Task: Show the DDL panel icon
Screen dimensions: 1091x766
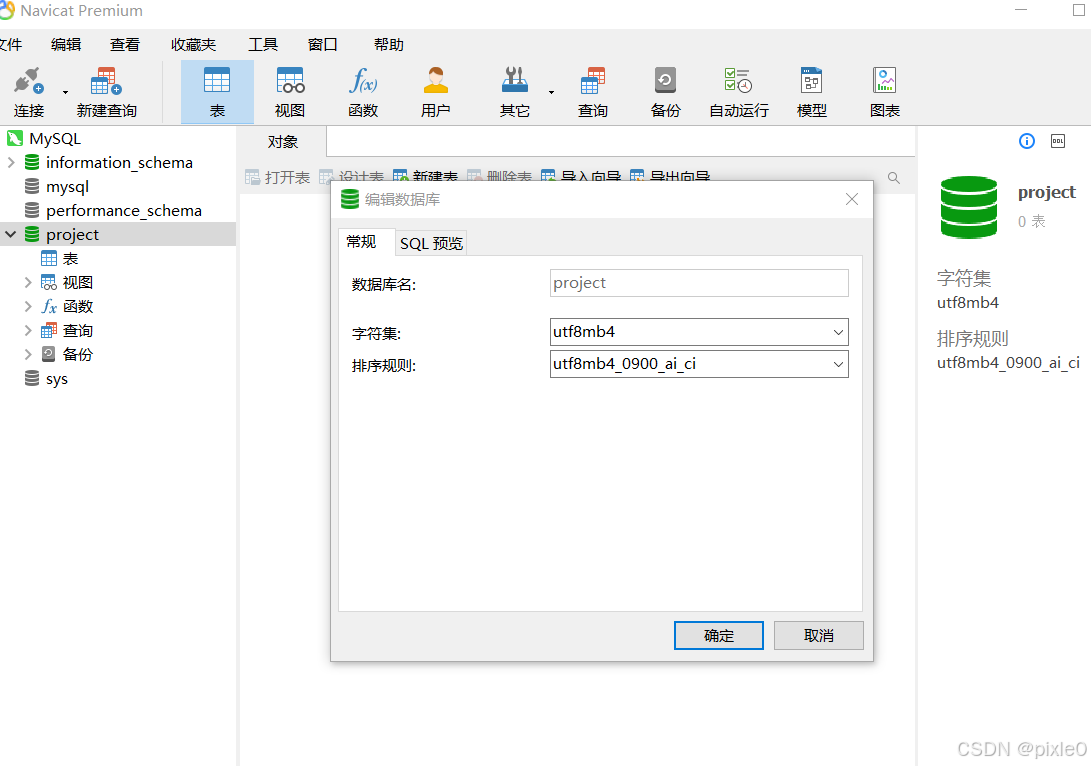Action: pos(1058,141)
